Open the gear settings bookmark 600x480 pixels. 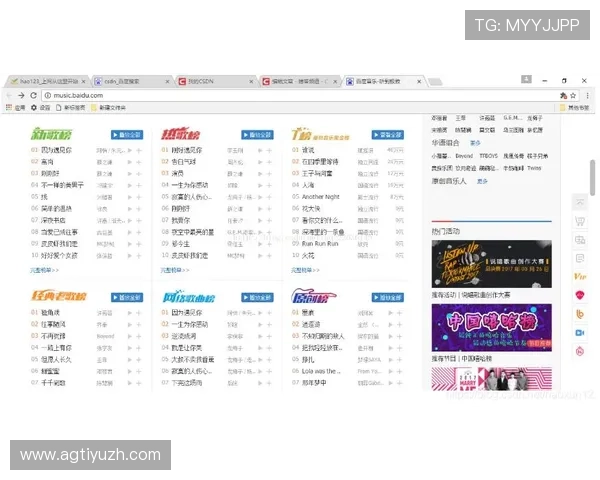(x=34, y=108)
